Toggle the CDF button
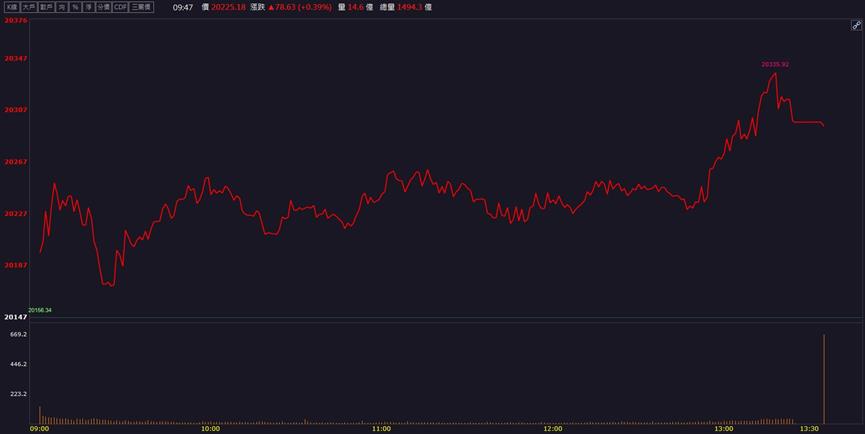Screen dimensions: 865x434 121,7
